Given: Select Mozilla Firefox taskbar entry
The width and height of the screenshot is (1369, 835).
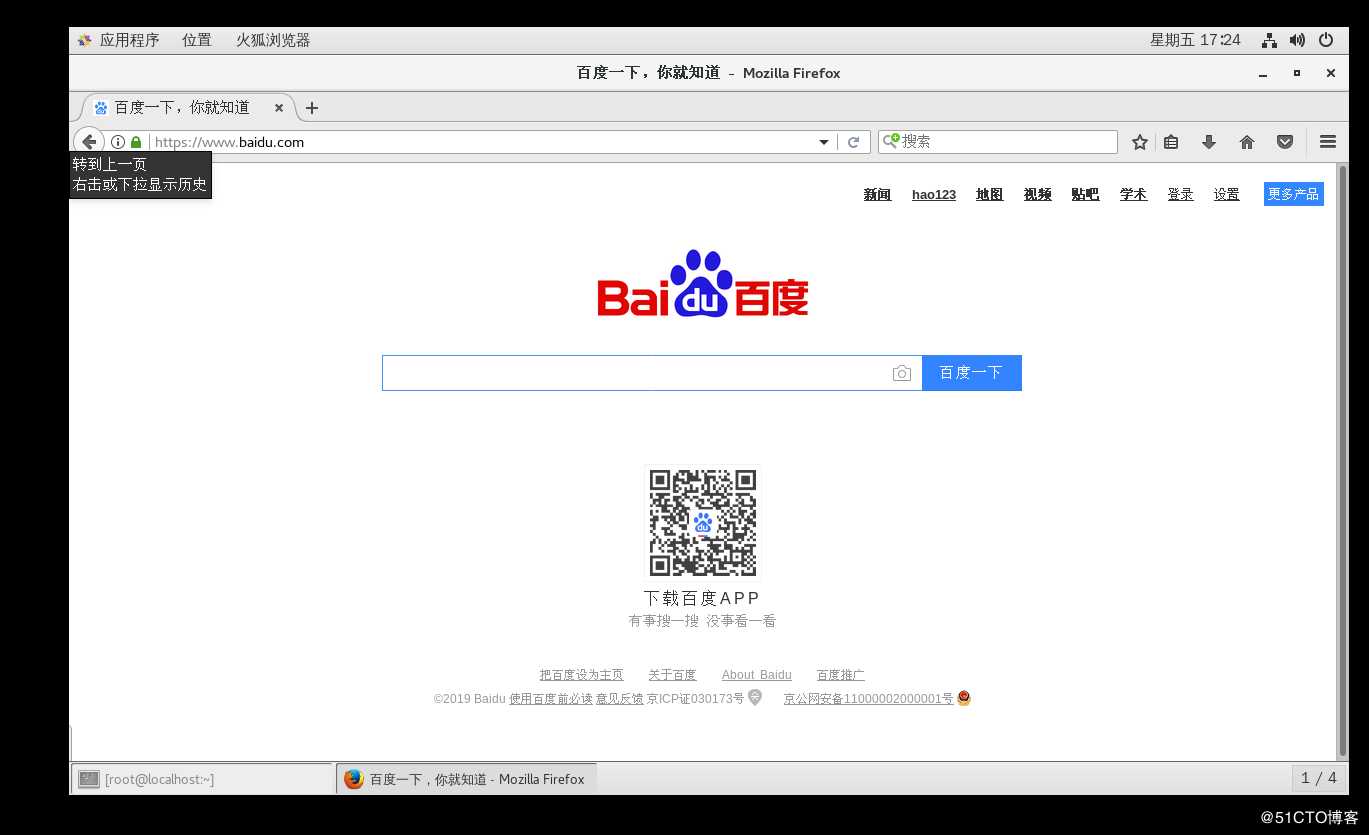Looking at the screenshot, I should click(466, 779).
